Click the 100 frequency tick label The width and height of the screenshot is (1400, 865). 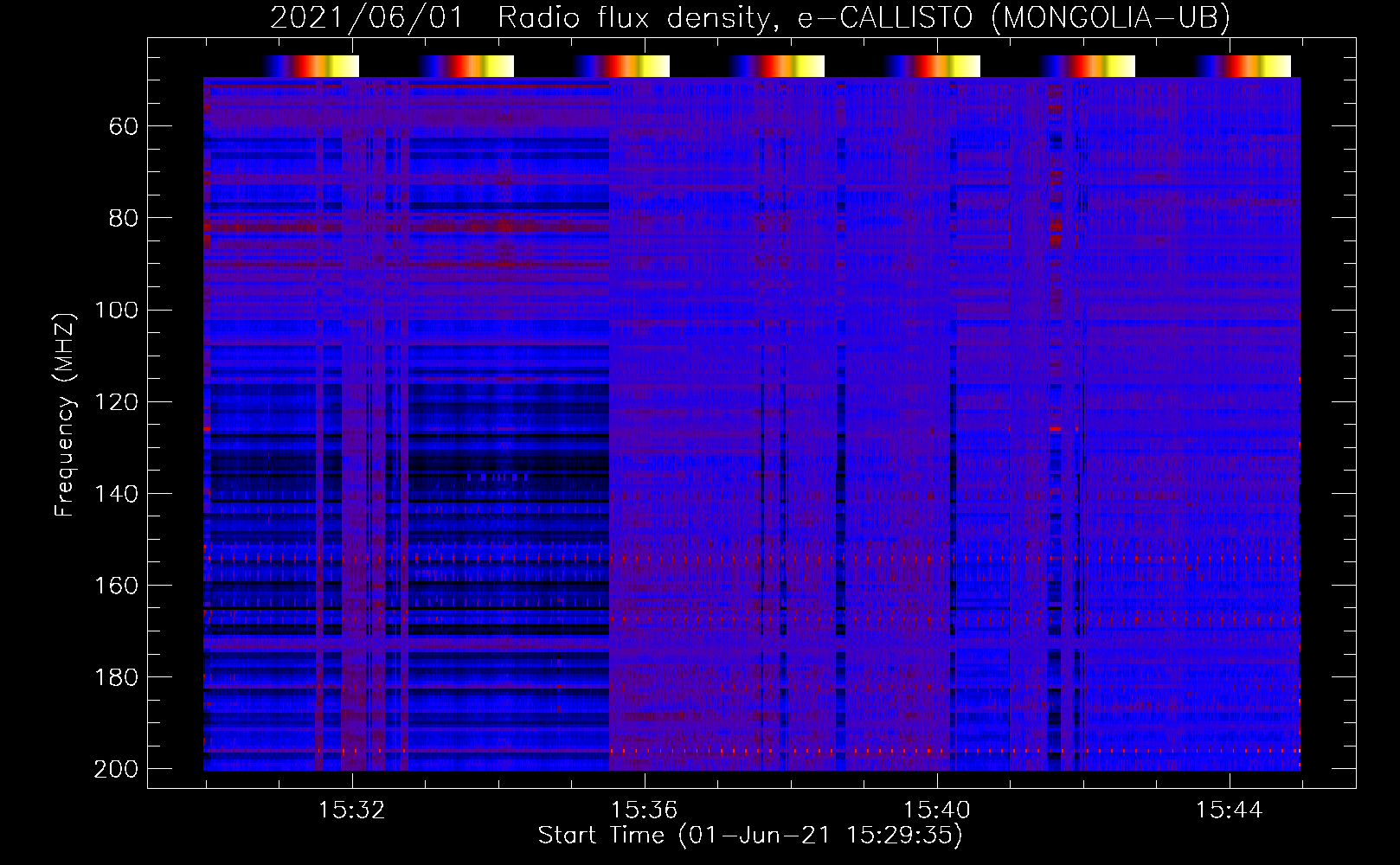tap(116, 311)
